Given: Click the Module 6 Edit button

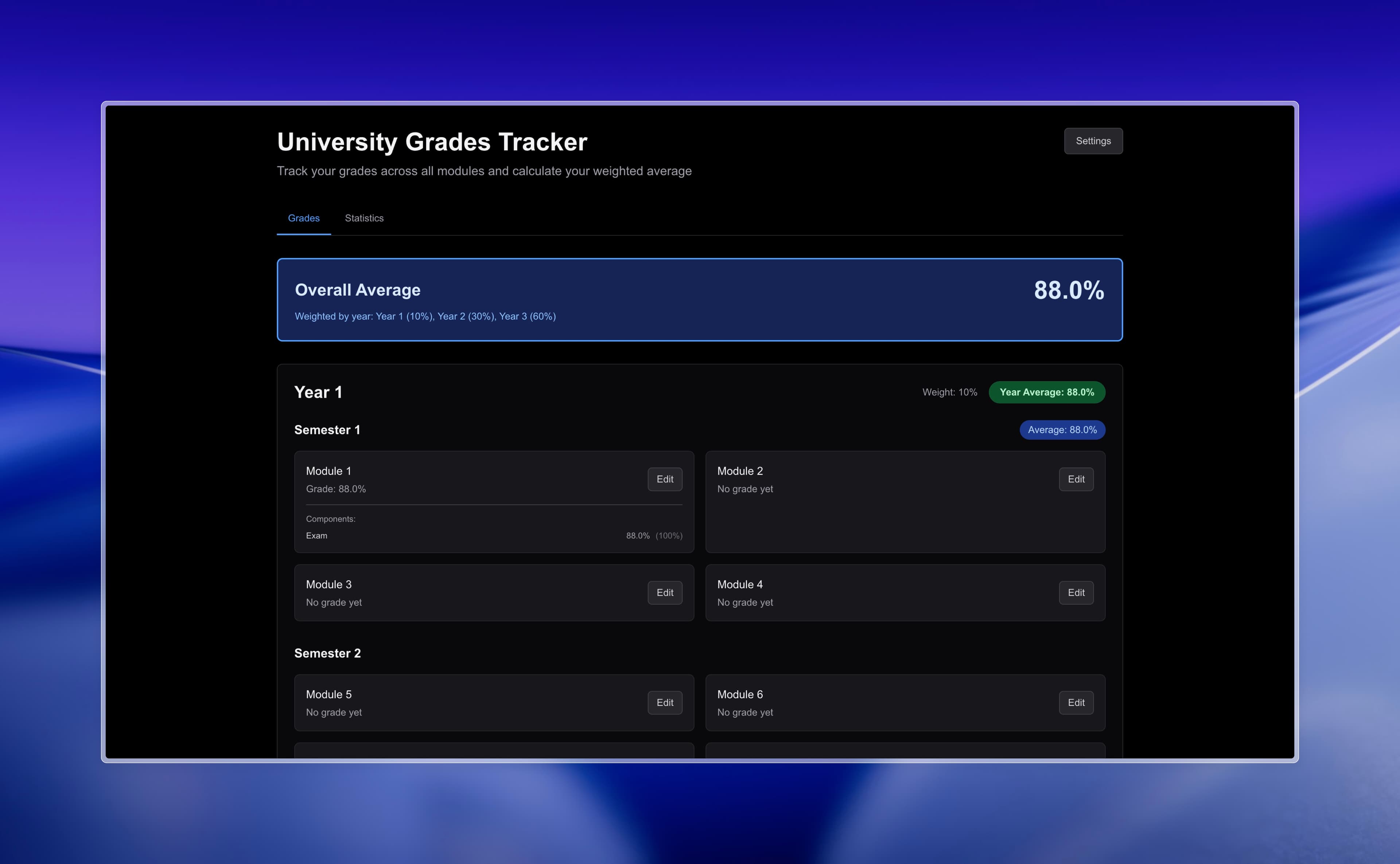Looking at the screenshot, I should coord(1075,702).
